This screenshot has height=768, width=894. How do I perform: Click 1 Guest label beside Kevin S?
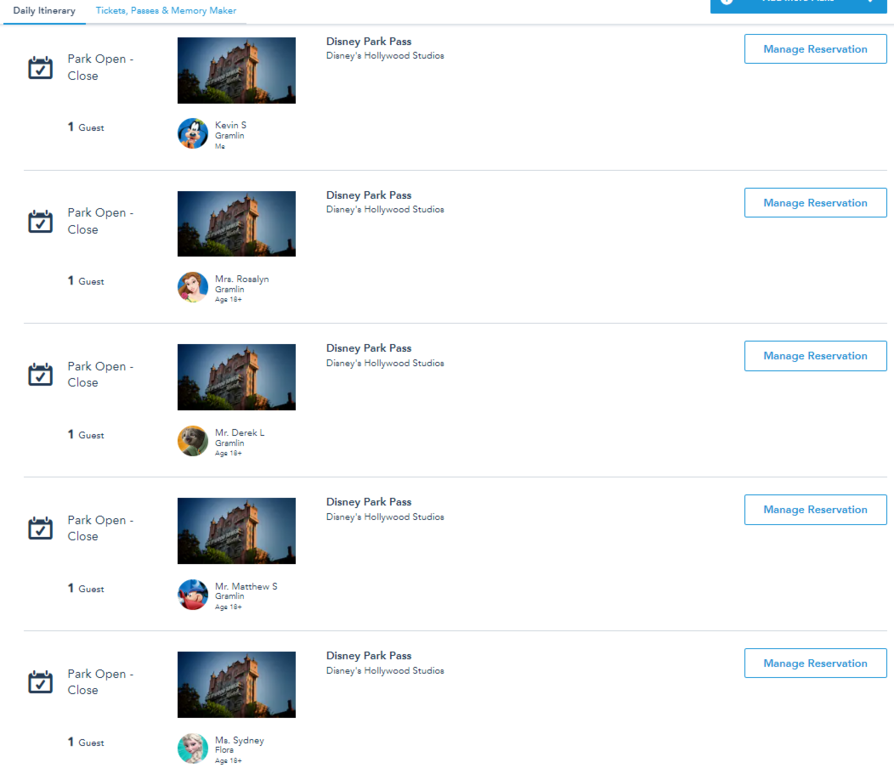click(x=86, y=127)
